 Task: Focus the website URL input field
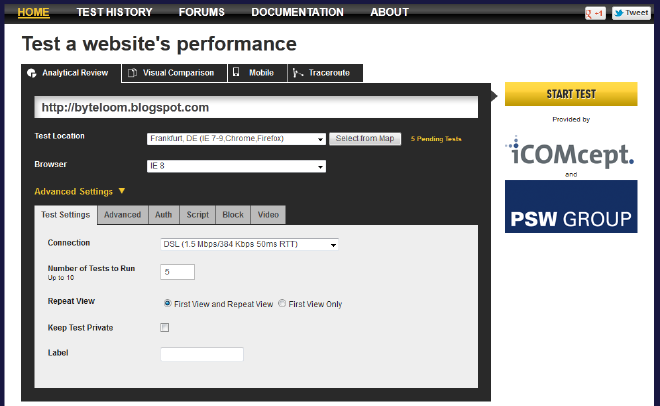click(x=256, y=107)
